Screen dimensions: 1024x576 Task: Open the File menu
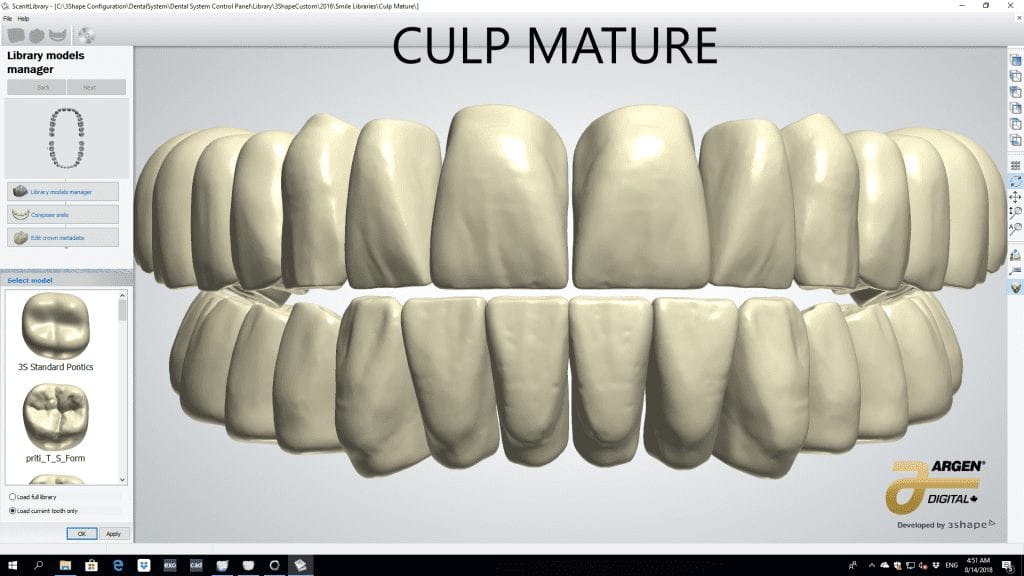[8, 18]
